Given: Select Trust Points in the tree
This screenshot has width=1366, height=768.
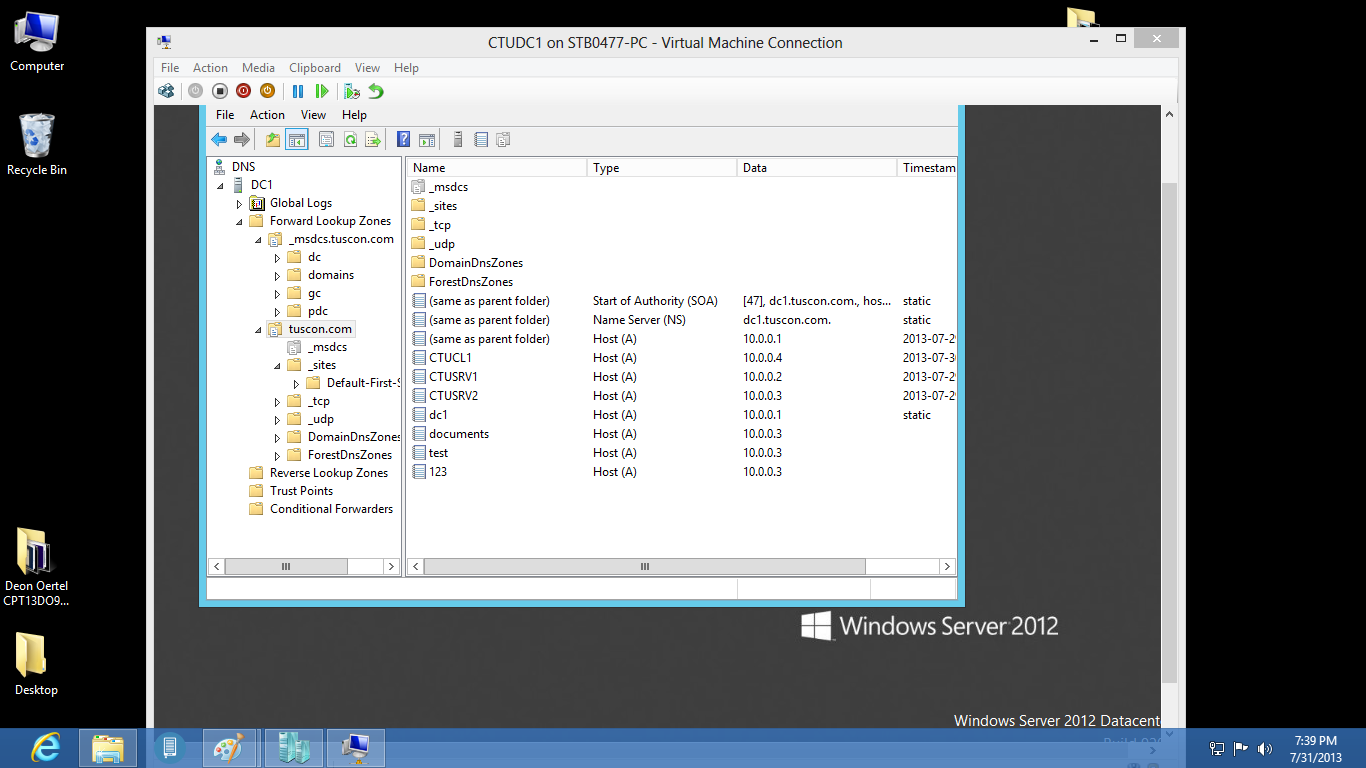Looking at the screenshot, I should [301, 491].
